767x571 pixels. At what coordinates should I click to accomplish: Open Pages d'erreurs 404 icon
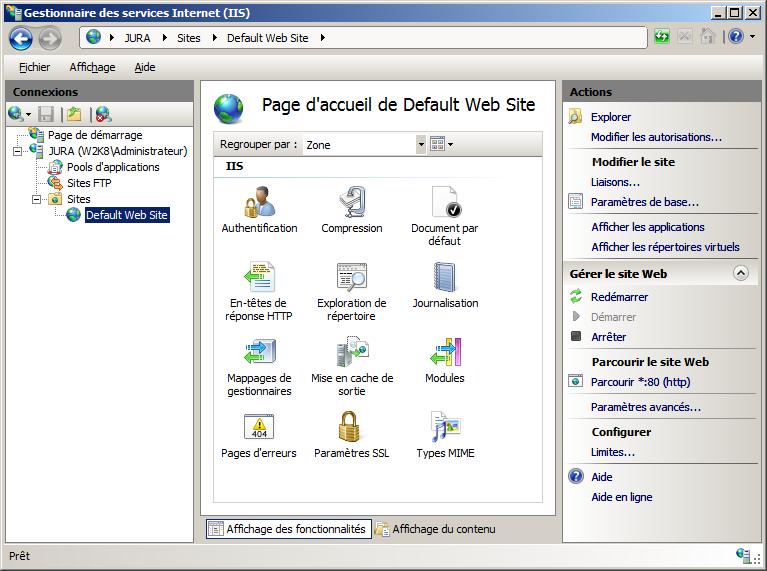[x=259, y=428]
